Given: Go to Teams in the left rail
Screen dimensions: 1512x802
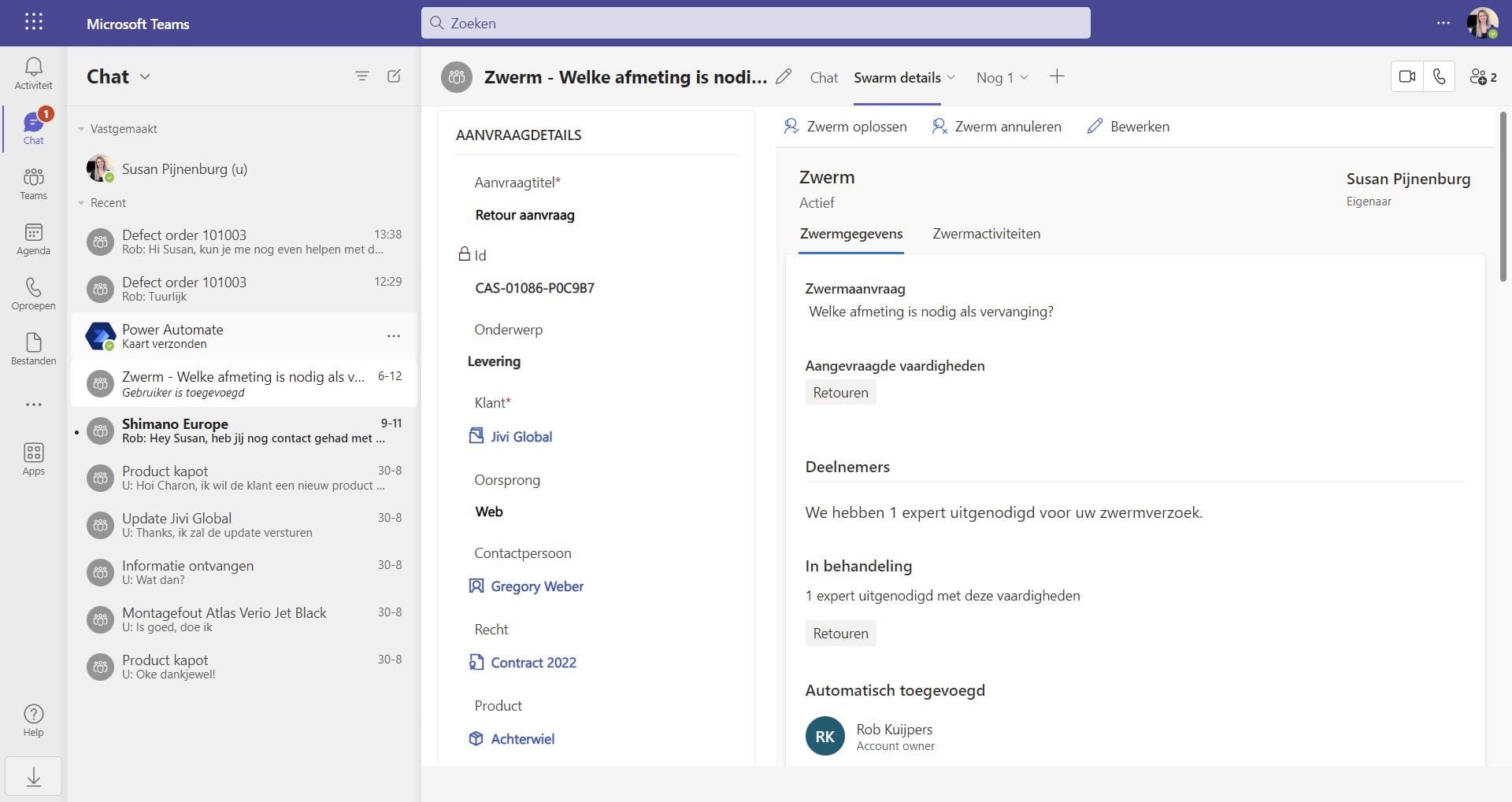Looking at the screenshot, I should (33, 183).
